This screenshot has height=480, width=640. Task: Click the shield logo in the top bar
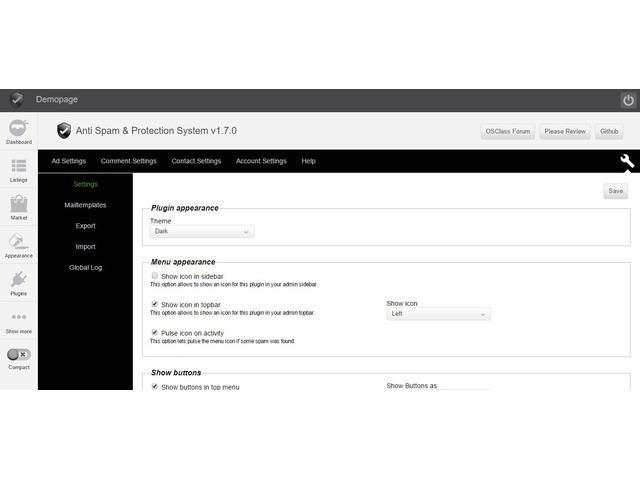[x=17, y=99]
